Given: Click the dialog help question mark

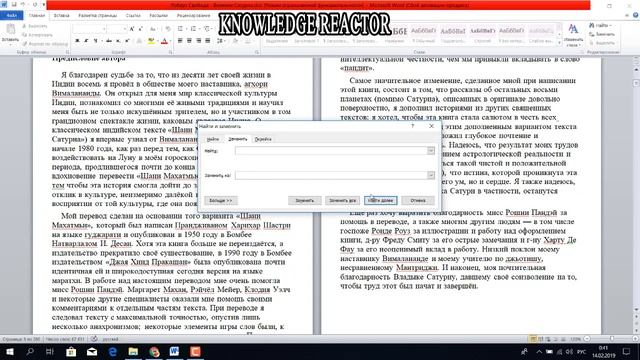Looking at the screenshot, I should 413,126.
